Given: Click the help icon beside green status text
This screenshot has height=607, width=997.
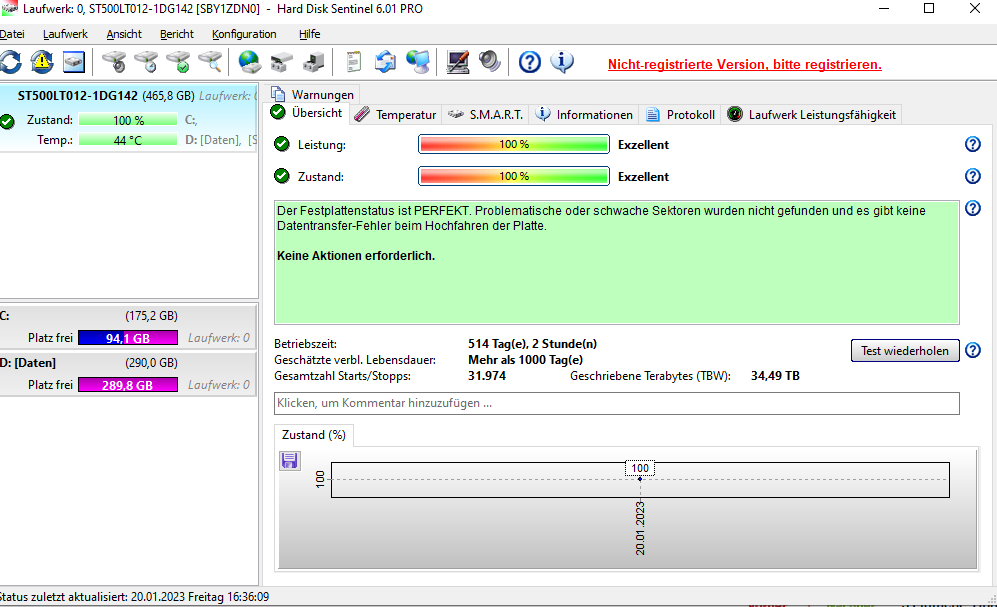Looking at the screenshot, I should pos(972,208).
